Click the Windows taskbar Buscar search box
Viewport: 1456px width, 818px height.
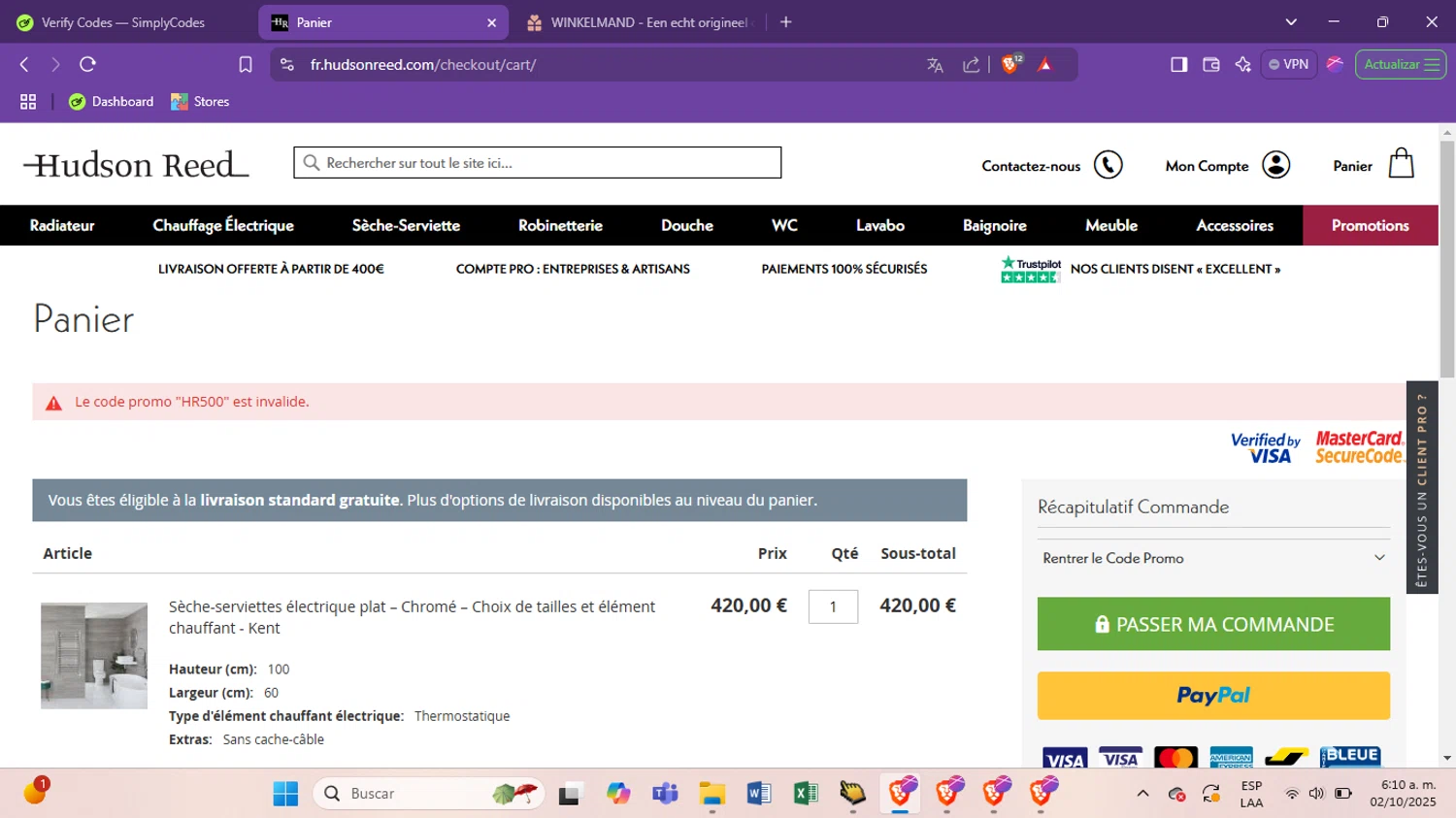tap(428, 794)
